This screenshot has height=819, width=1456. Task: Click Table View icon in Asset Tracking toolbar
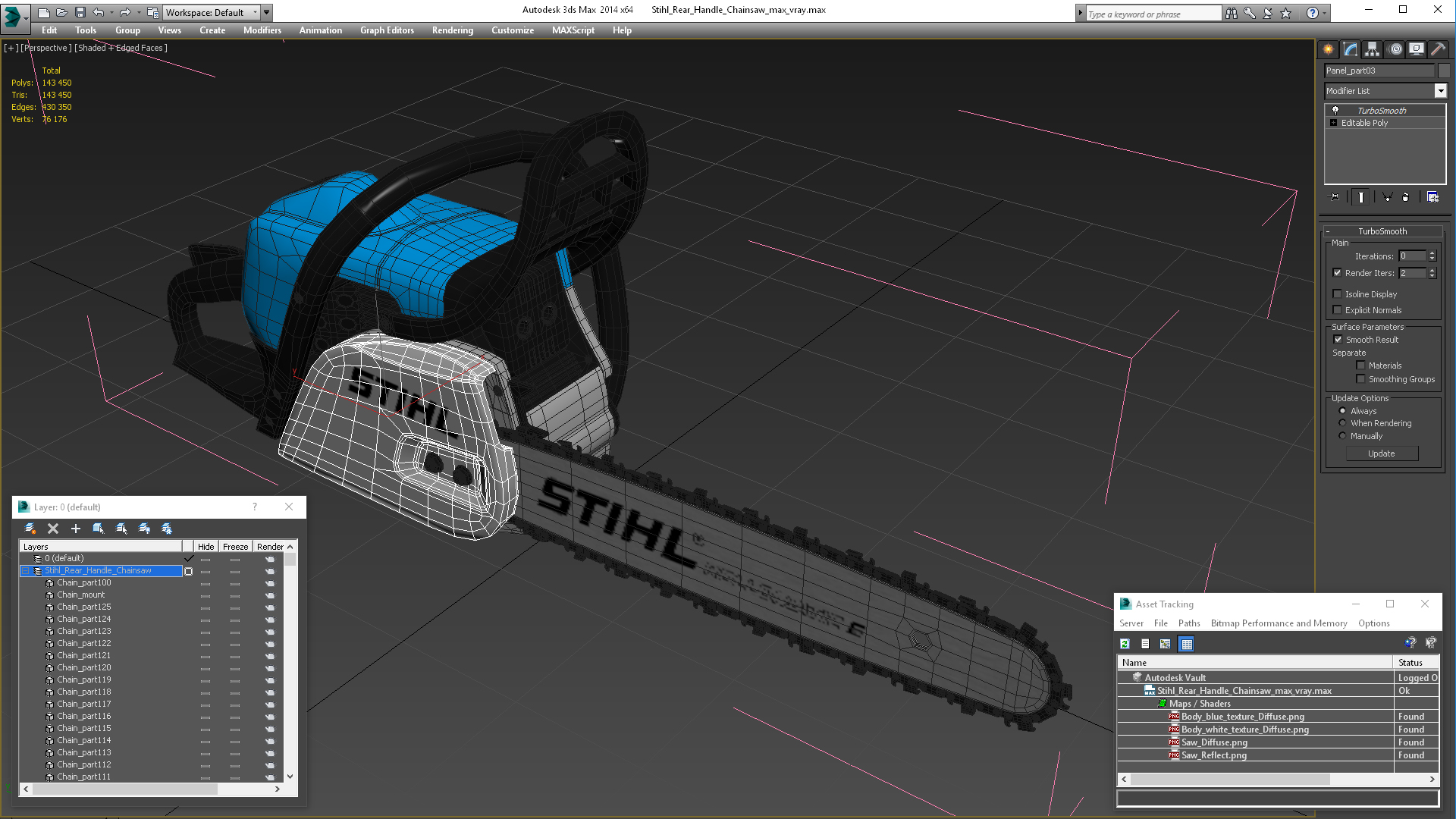[x=1187, y=644]
